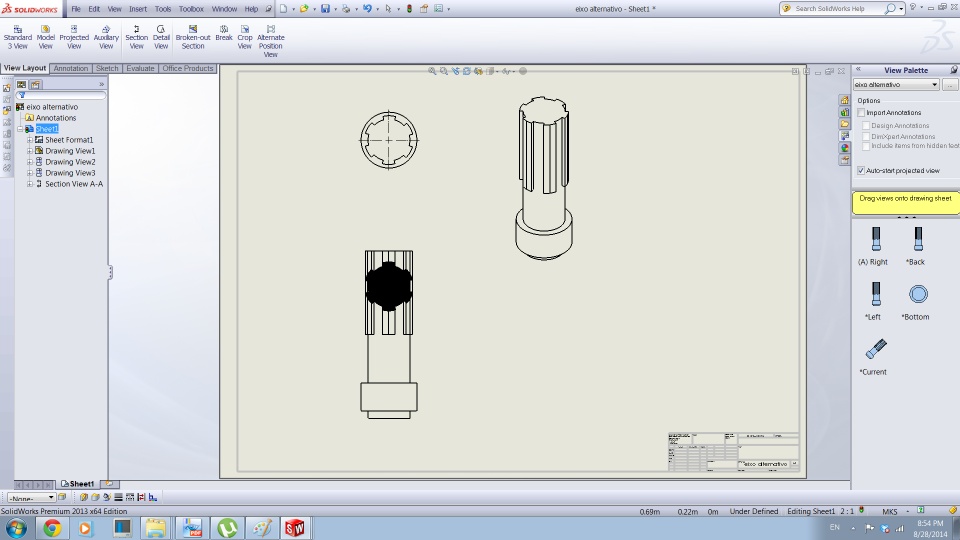The height and width of the screenshot is (540, 960).
Task: Collapse the View Palette task pane
Action: [858, 69]
